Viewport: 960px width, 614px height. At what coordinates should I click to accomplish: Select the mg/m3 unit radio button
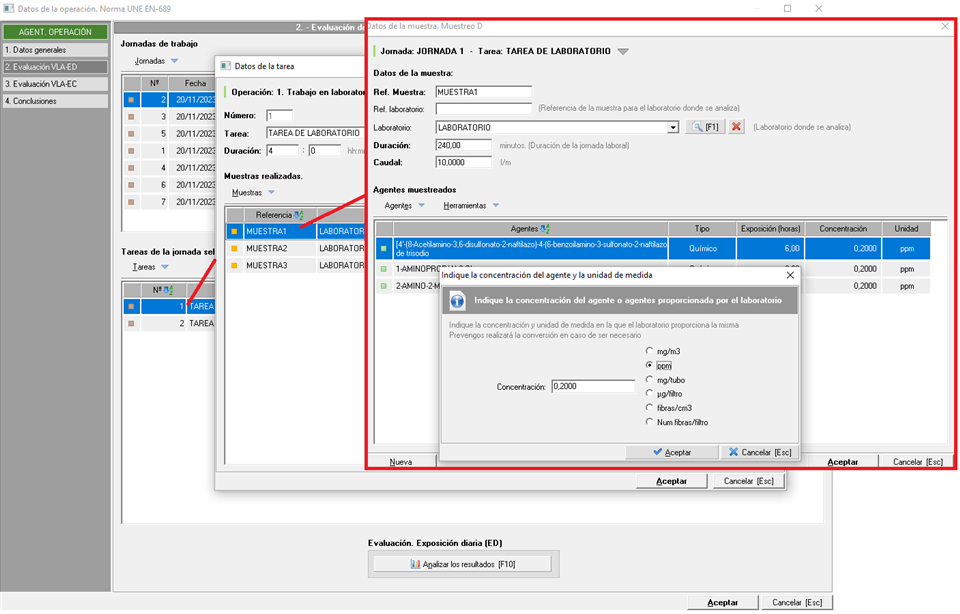[650, 351]
